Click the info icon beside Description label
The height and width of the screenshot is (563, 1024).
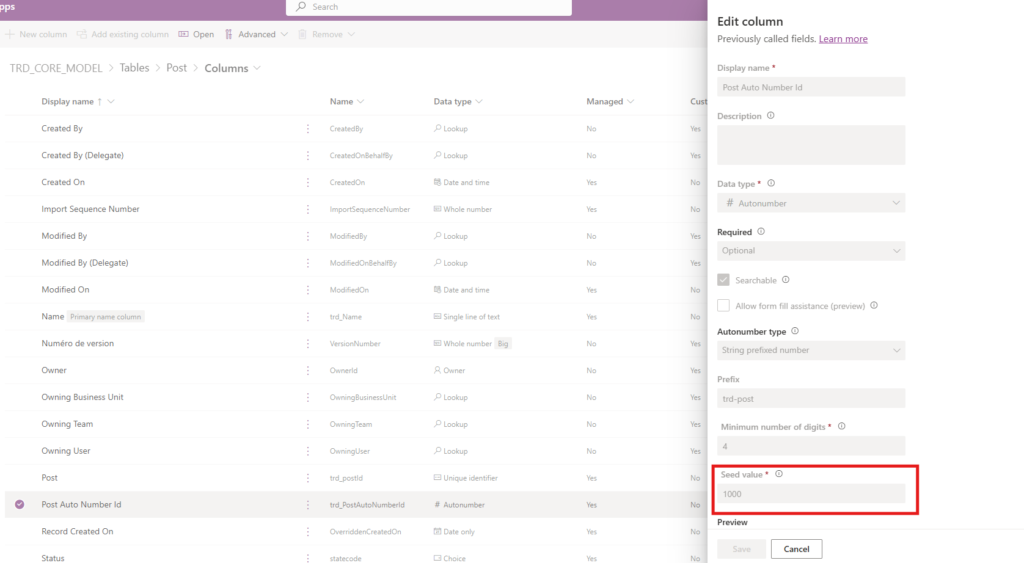(x=770, y=116)
